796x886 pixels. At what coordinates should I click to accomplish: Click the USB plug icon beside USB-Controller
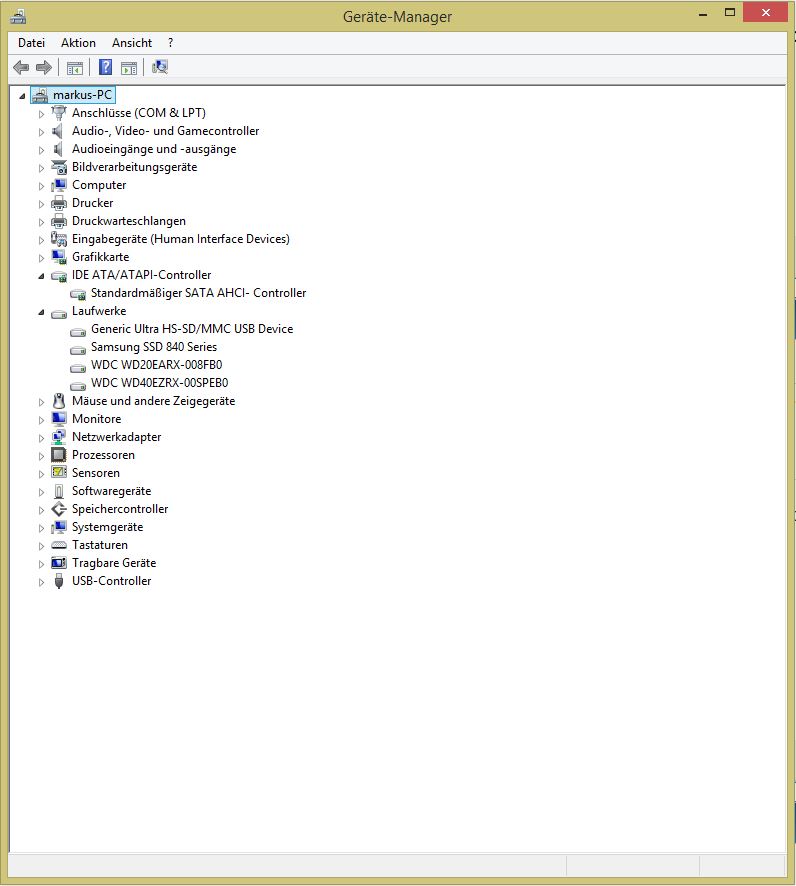59,581
